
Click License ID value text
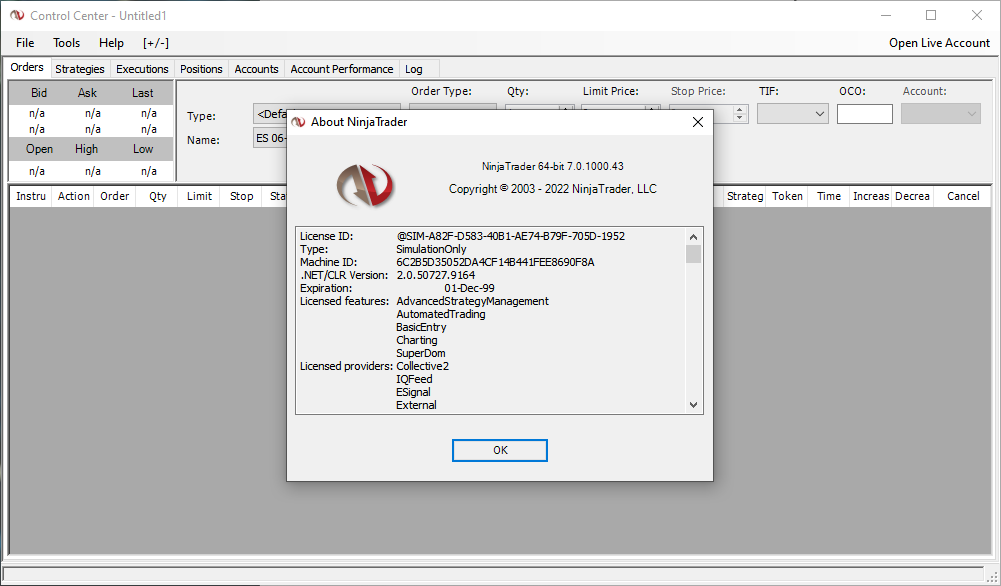click(511, 236)
